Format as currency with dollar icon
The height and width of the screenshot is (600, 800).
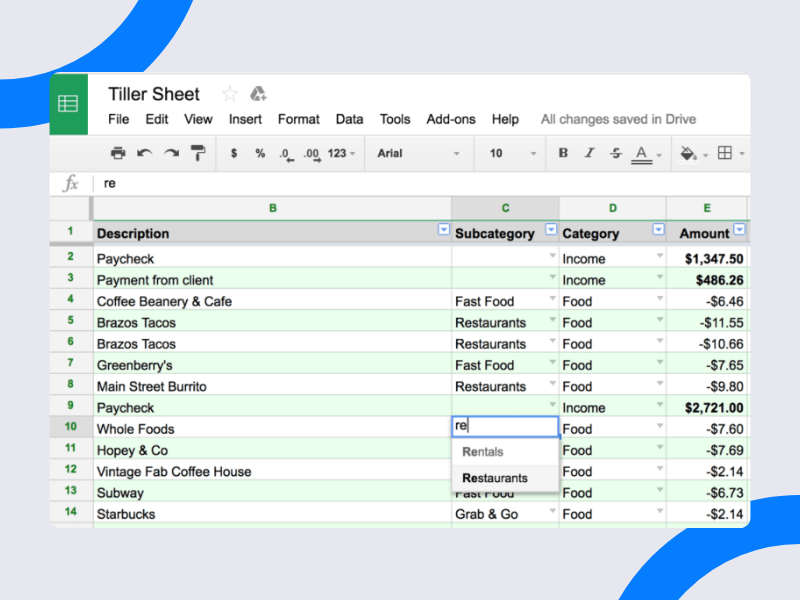click(x=234, y=153)
